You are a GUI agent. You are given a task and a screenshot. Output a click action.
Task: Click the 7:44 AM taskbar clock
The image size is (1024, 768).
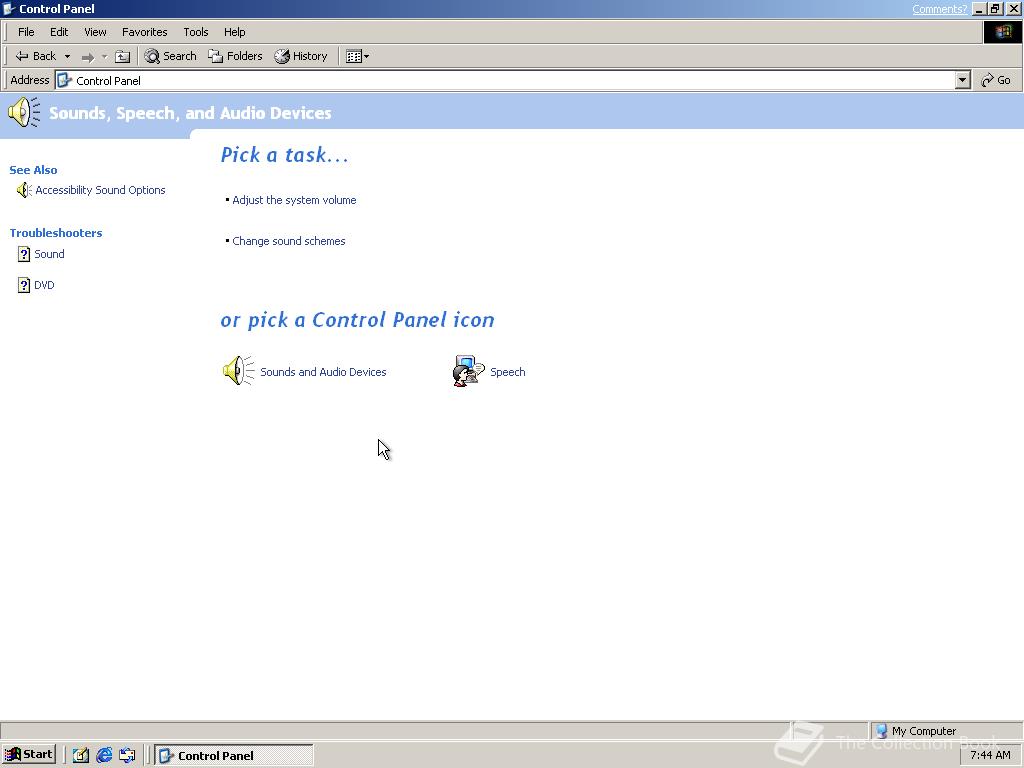point(990,755)
